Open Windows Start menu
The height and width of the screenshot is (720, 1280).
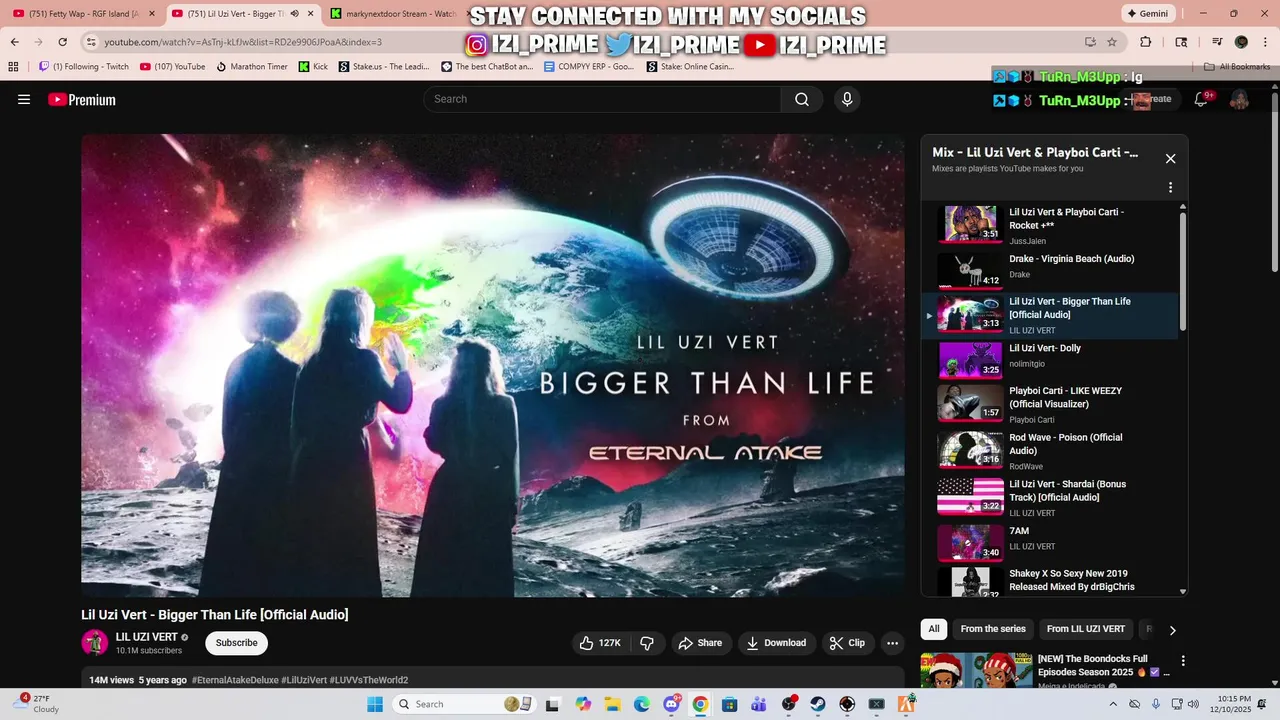[x=375, y=704]
